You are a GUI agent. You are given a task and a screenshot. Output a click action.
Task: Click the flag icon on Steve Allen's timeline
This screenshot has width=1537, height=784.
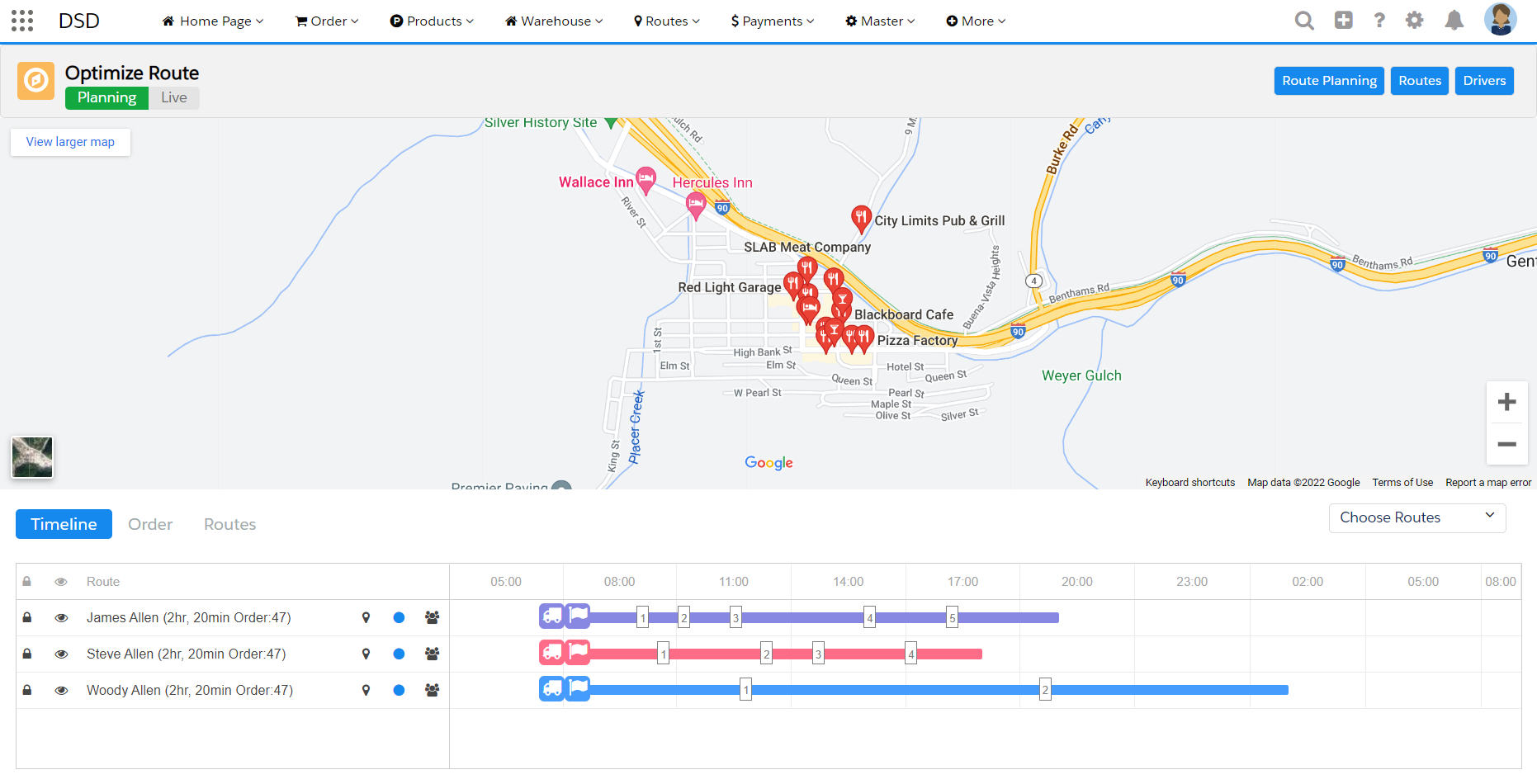[x=578, y=653]
